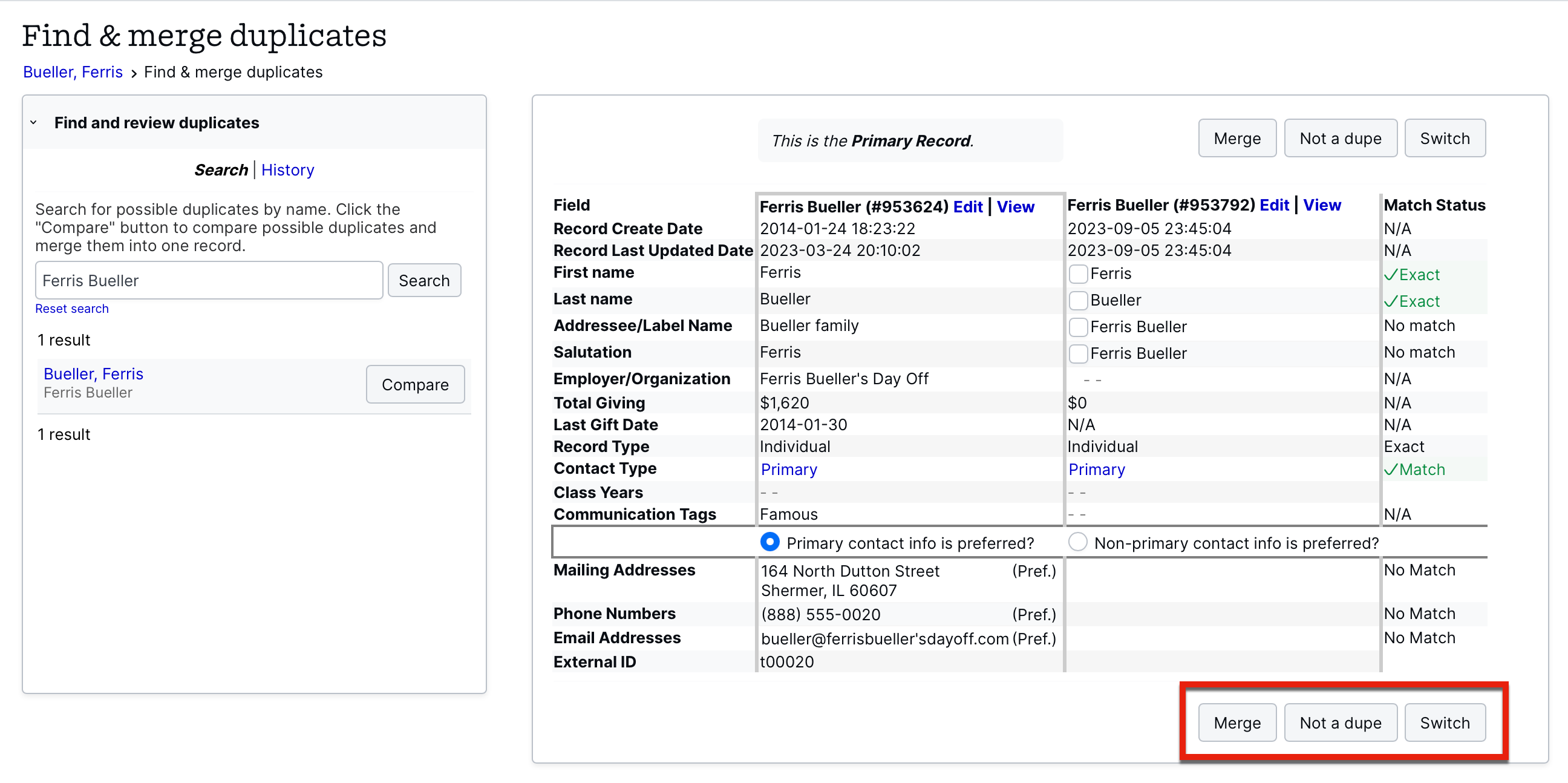
Task: Click the Reset search link
Action: tap(72, 309)
